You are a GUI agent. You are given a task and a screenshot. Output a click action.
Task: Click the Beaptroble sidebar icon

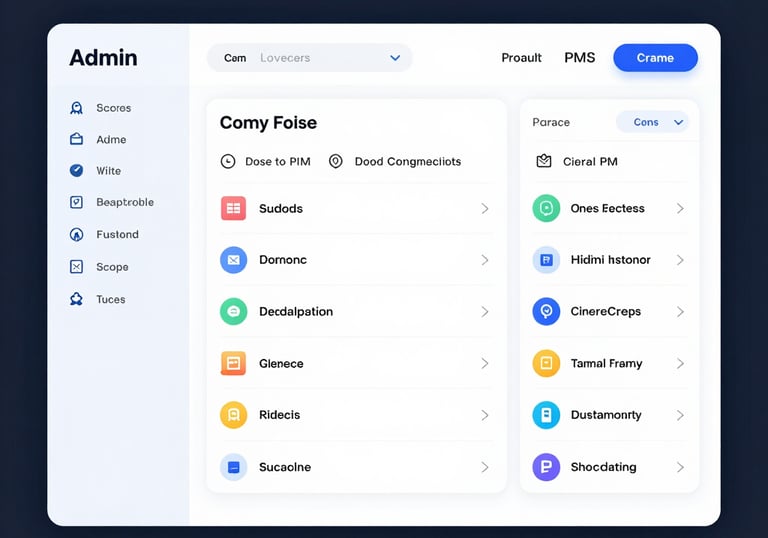pos(76,202)
